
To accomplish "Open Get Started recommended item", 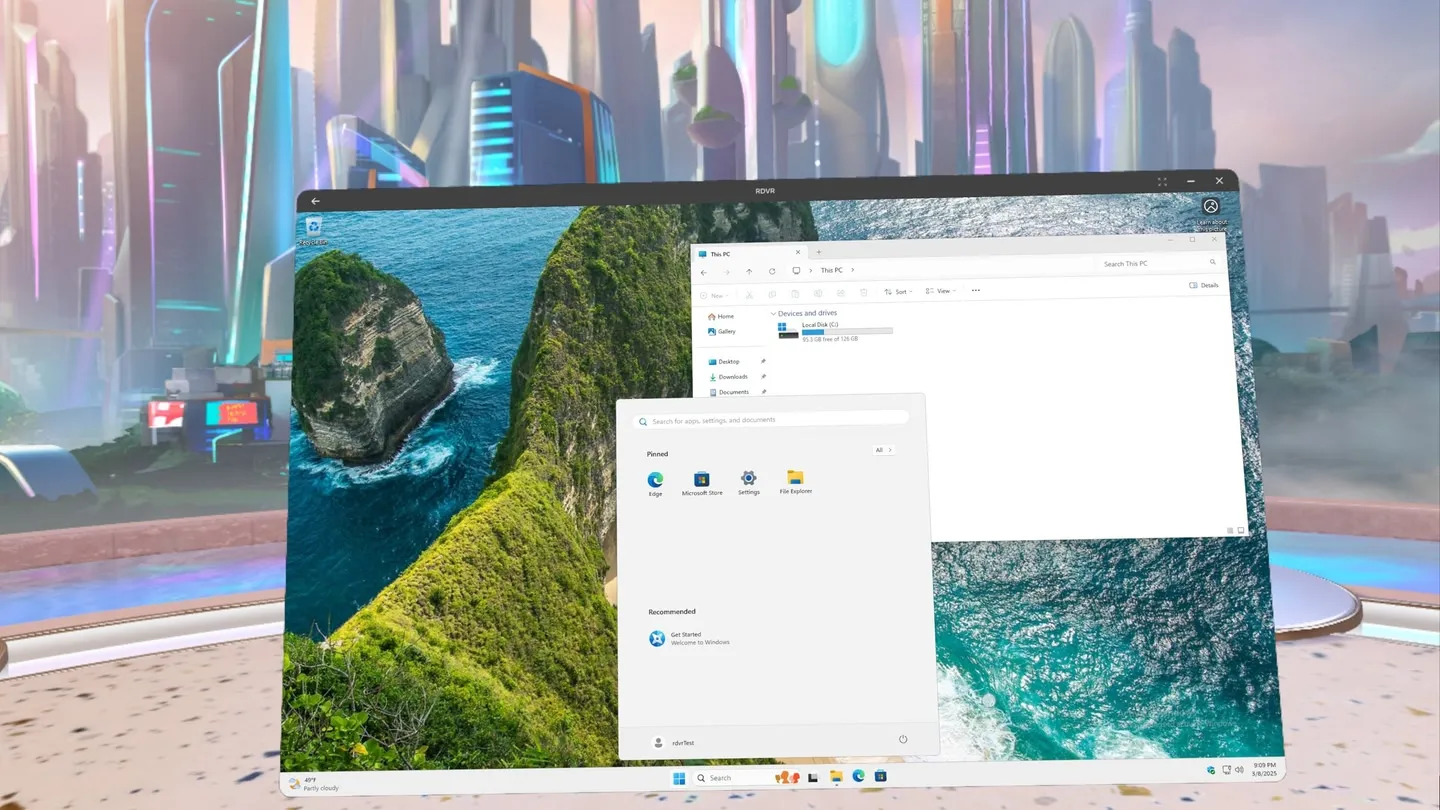I will click(686, 638).
